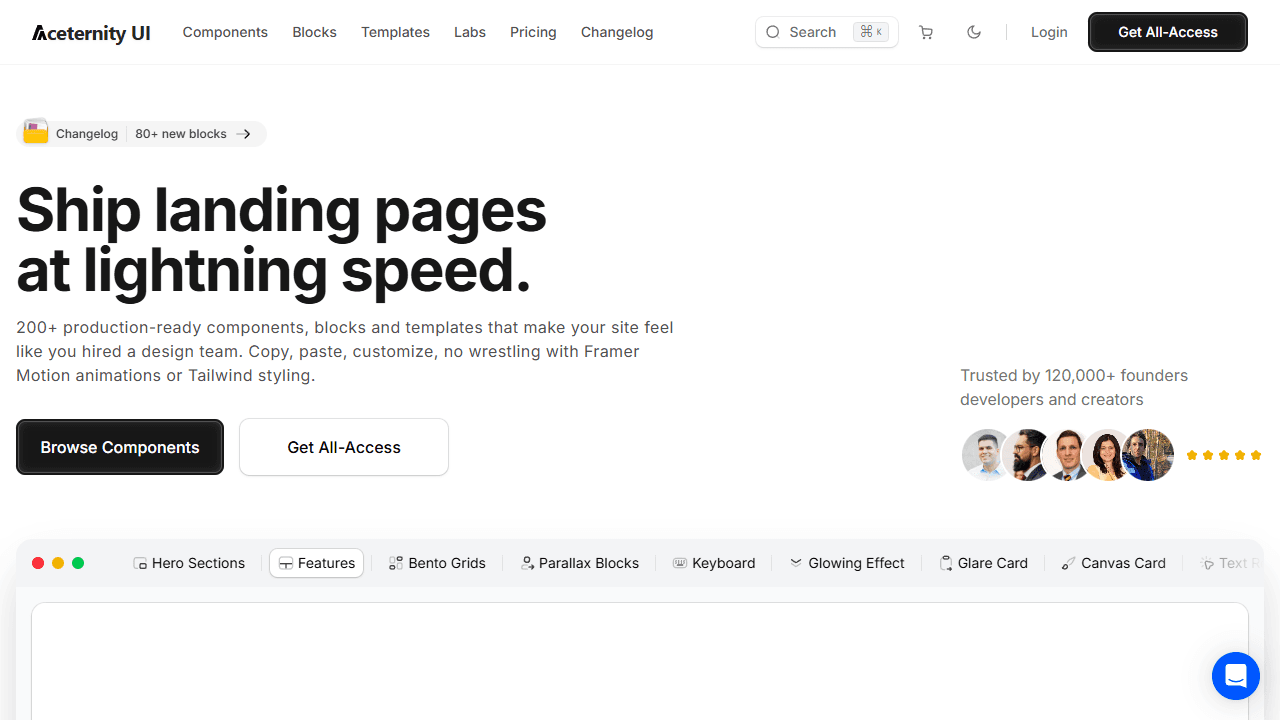Click the five-star rating
Screen dimensions: 1280x720
click(1224, 455)
